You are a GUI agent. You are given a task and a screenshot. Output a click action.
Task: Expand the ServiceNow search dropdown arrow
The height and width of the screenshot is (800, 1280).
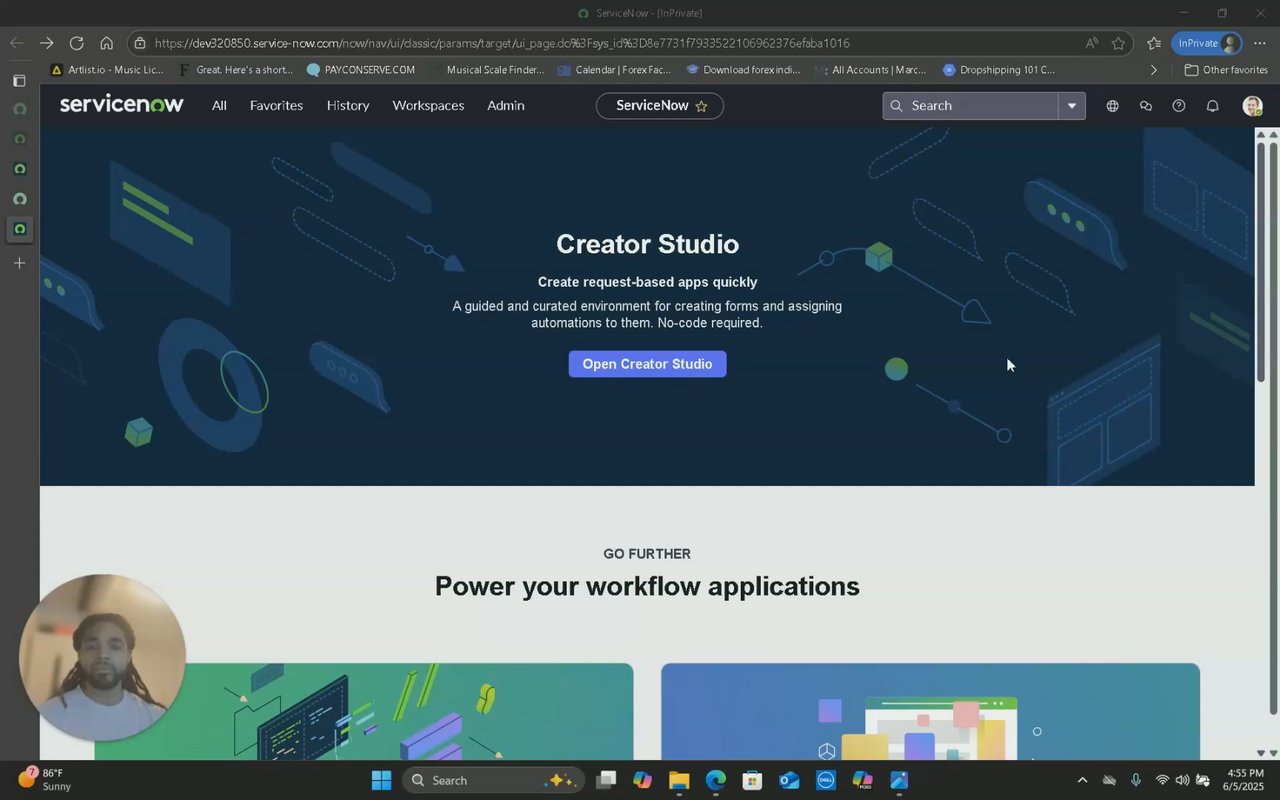[x=1072, y=105]
